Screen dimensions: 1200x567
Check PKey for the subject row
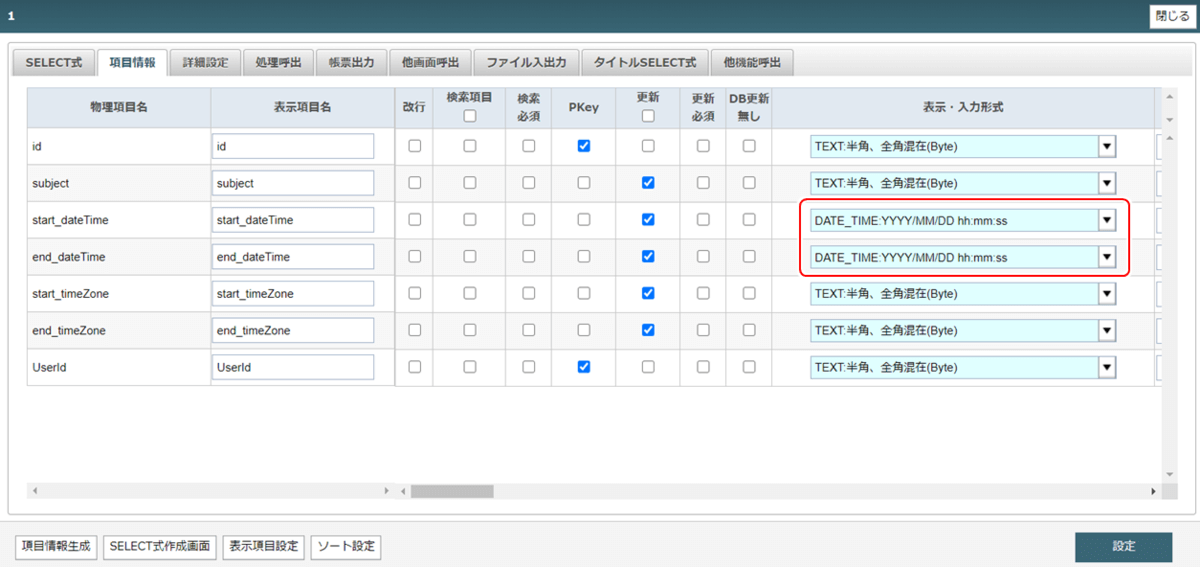point(584,183)
